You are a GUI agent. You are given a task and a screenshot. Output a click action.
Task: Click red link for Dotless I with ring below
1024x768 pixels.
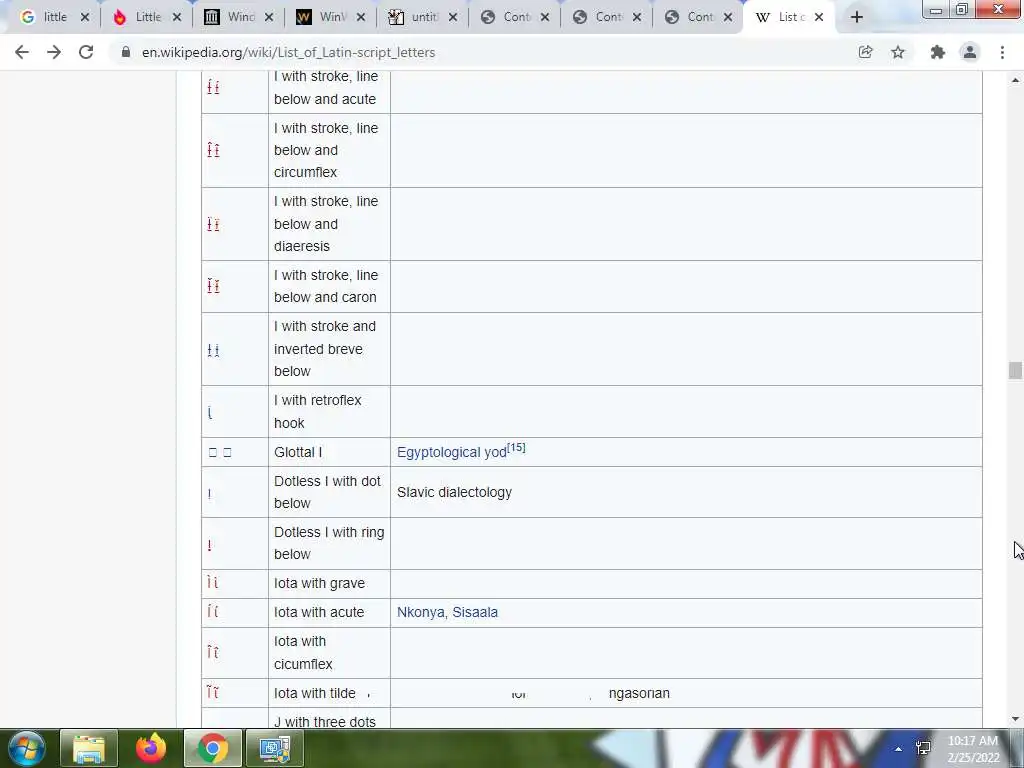click(x=210, y=545)
